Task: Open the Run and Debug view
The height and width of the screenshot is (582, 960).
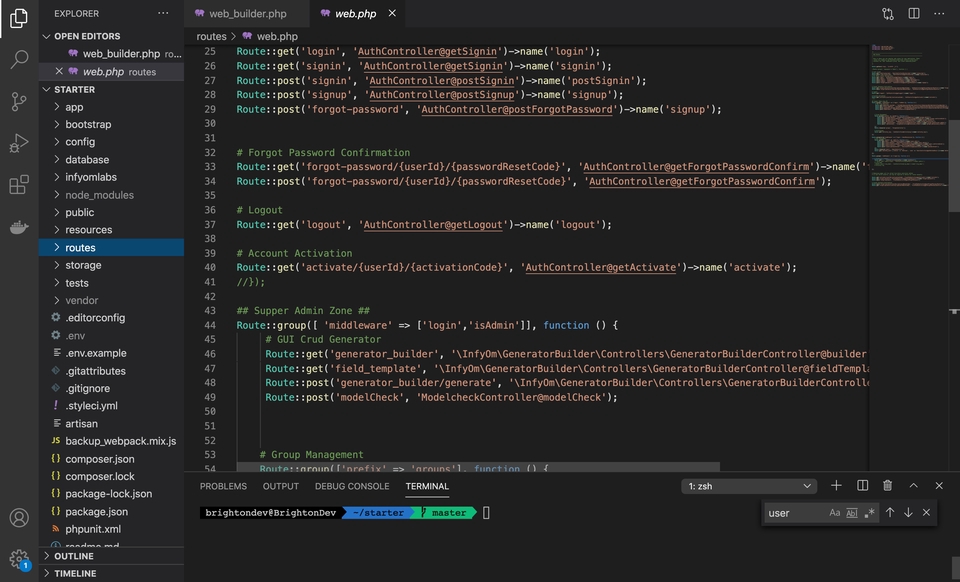Action: 18,143
